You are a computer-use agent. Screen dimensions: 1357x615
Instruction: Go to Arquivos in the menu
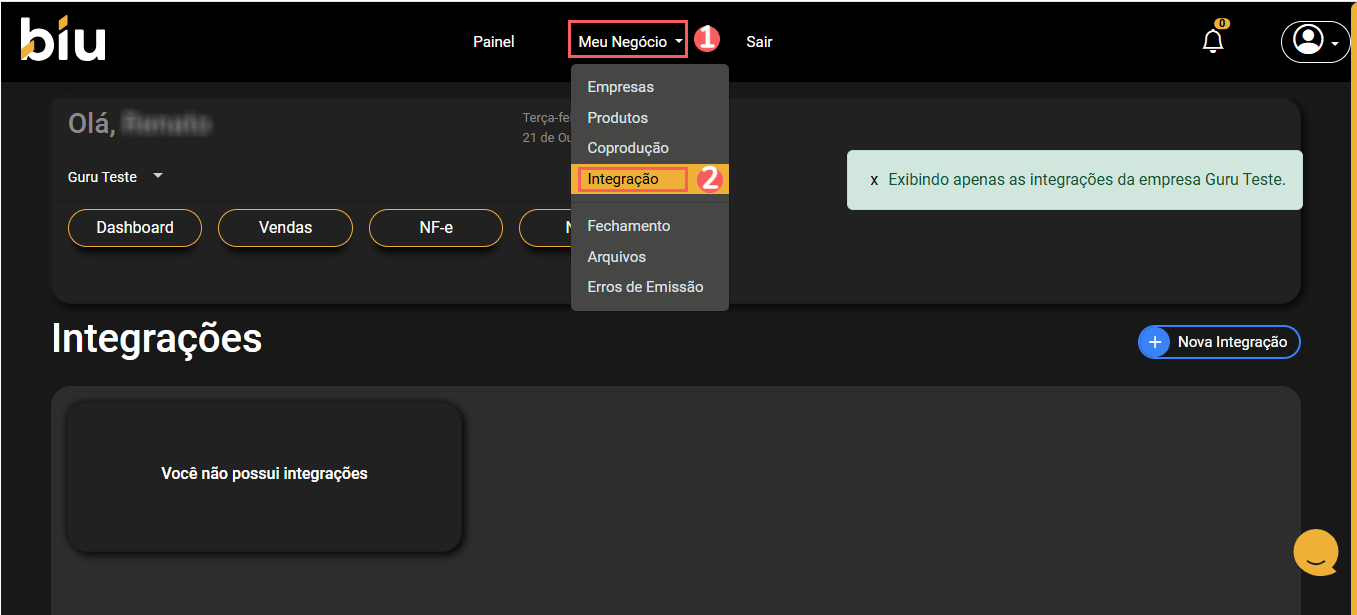coord(616,257)
